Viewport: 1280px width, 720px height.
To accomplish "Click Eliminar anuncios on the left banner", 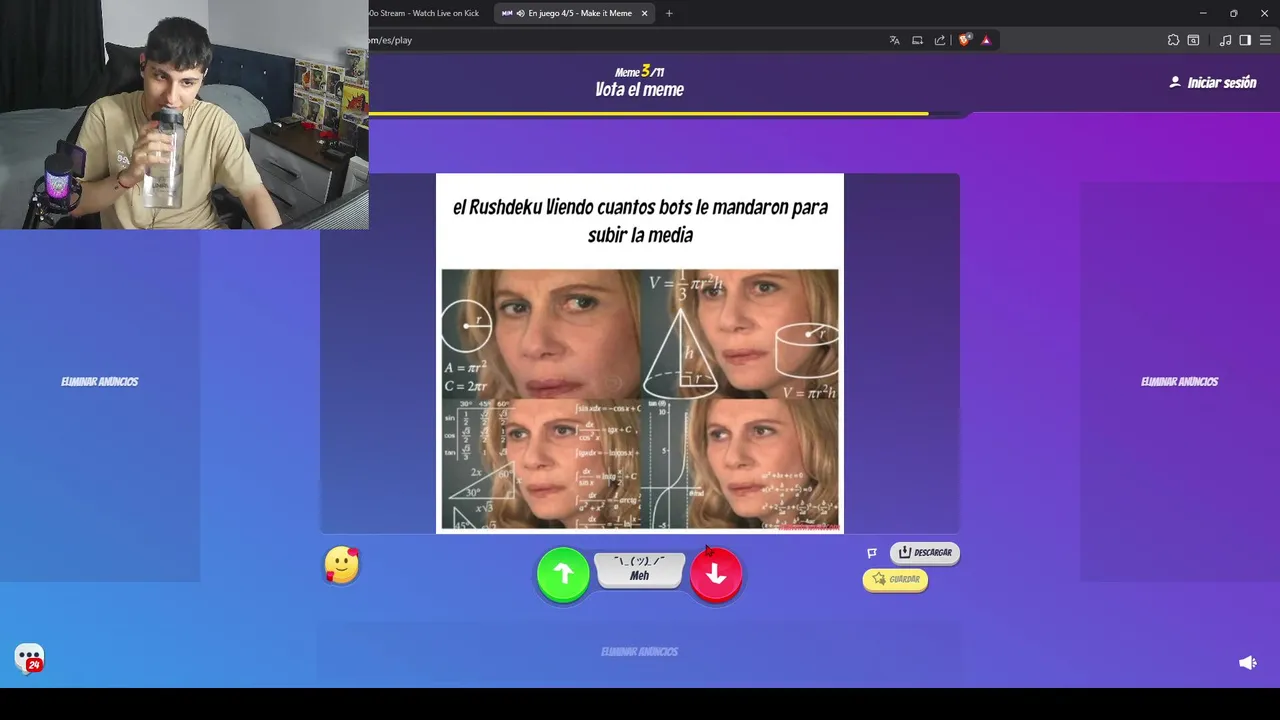I will [100, 381].
